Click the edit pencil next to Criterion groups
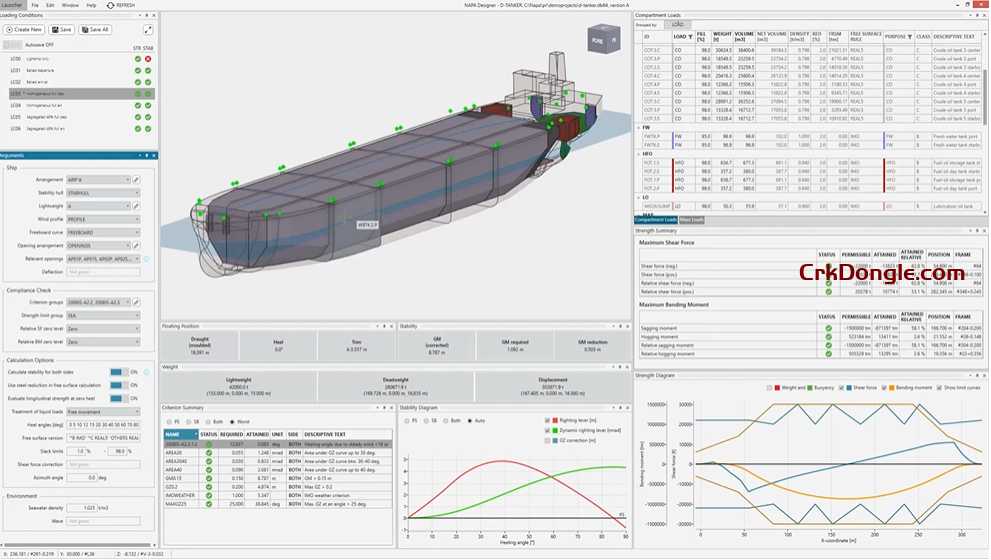The height and width of the screenshot is (560, 991). 136,302
